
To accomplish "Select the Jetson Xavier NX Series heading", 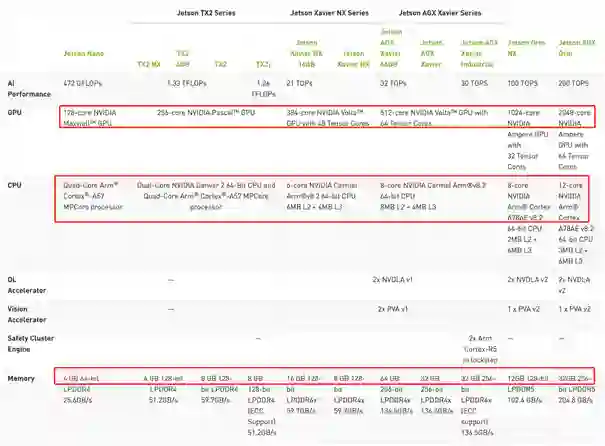I will point(329,13).
